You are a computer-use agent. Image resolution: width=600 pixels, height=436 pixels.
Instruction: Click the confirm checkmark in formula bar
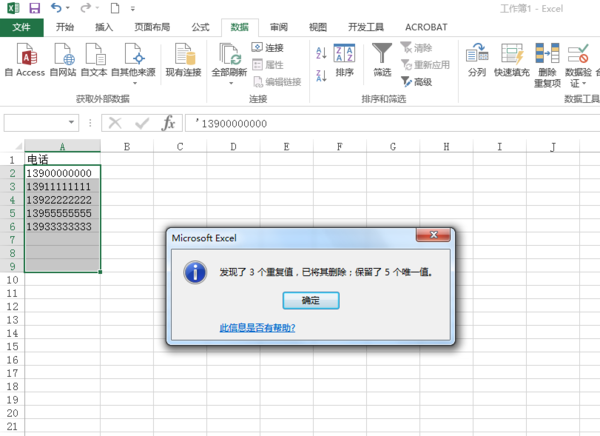pos(142,123)
